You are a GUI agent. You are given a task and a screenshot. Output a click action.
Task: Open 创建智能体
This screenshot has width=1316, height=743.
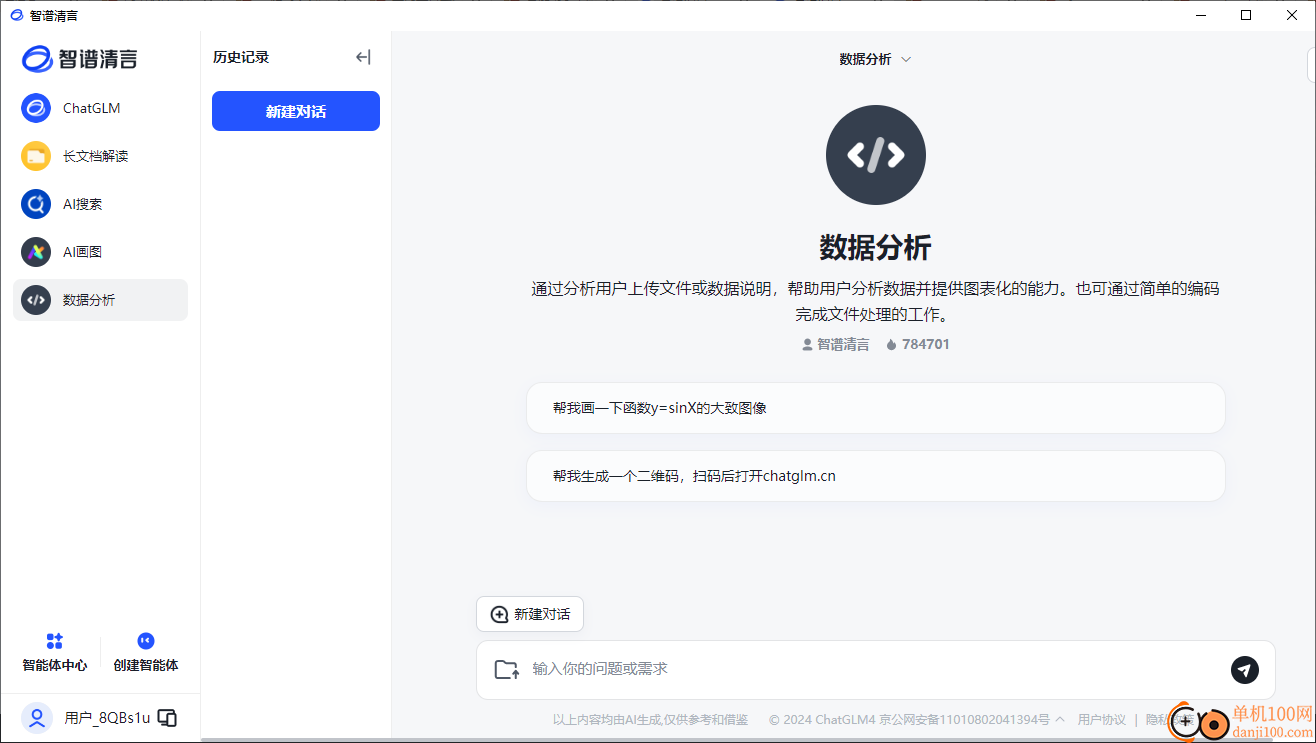146,652
